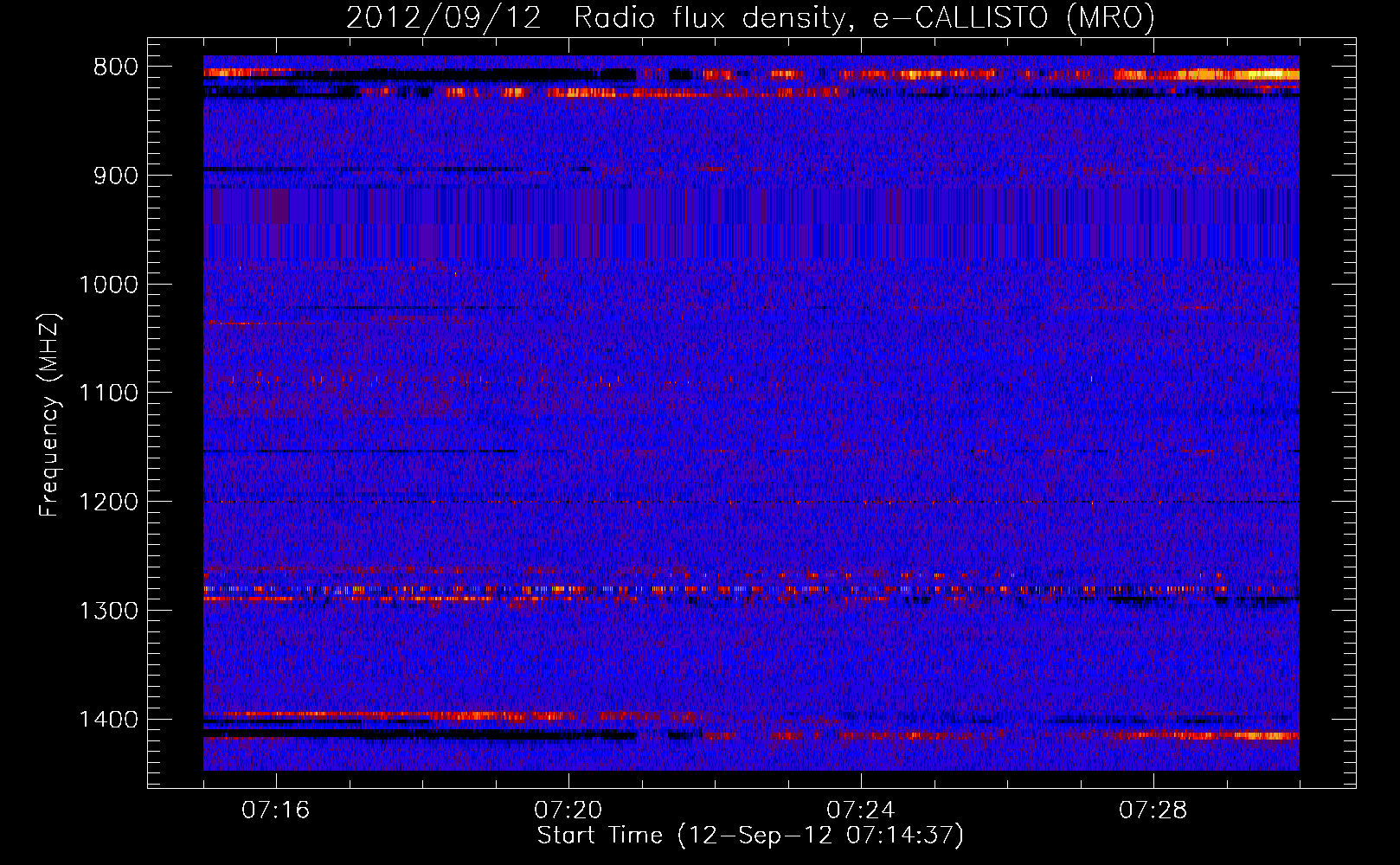The image size is (1400, 865).
Task: Click the 07:28 time tick label
Action: pos(1153,811)
